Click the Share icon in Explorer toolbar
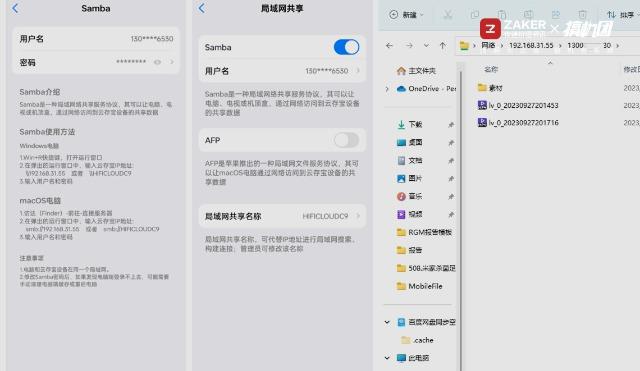 (x=556, y=15)
